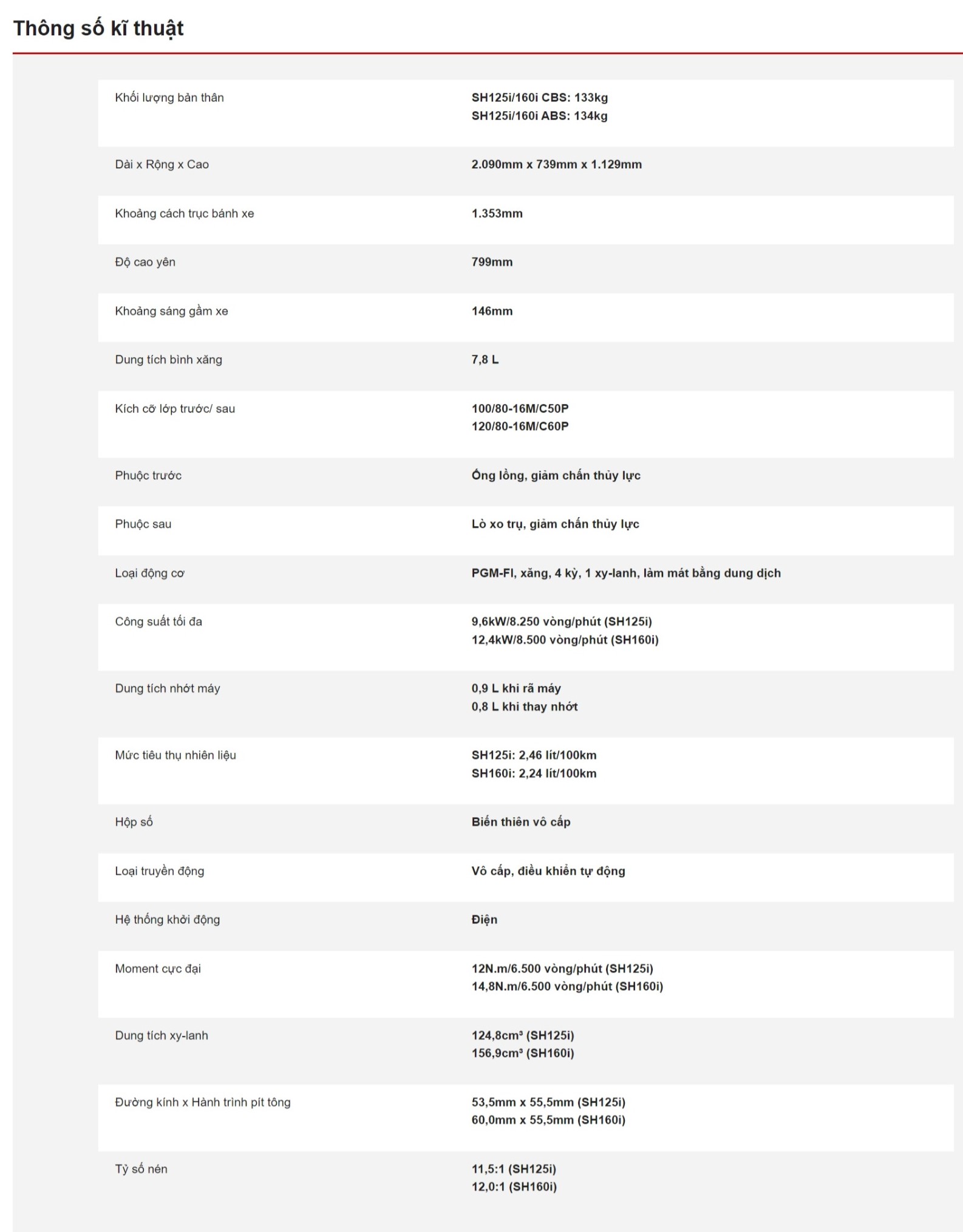This screenshot has height=1232, width=963.
Task: Click the front tire size '100/80-16M/C50P'
Action: tap(520, 409)
